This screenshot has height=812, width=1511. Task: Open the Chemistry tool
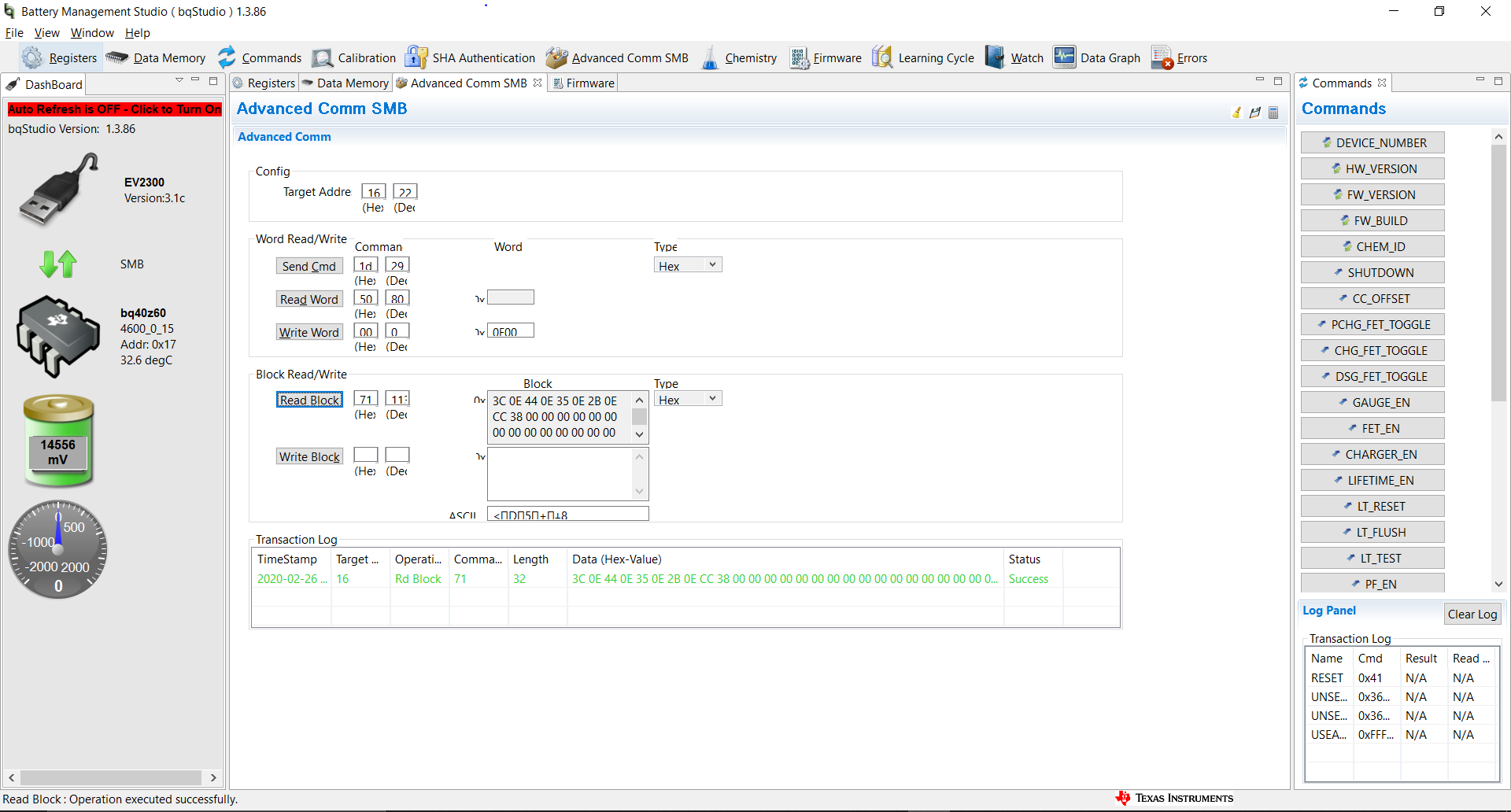(x=738, y=58)
